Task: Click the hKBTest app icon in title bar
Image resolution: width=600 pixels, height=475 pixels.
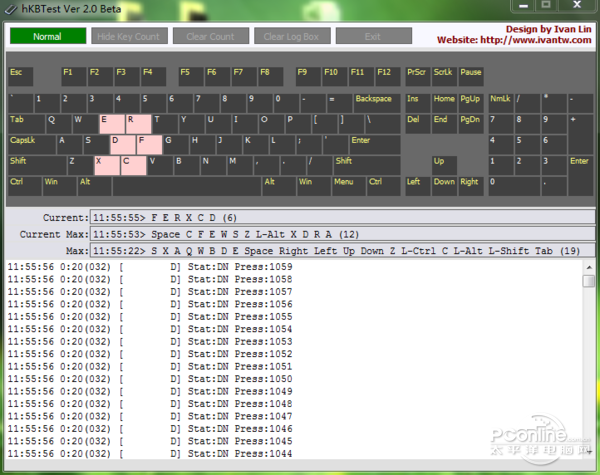Action: coord(9,9)
